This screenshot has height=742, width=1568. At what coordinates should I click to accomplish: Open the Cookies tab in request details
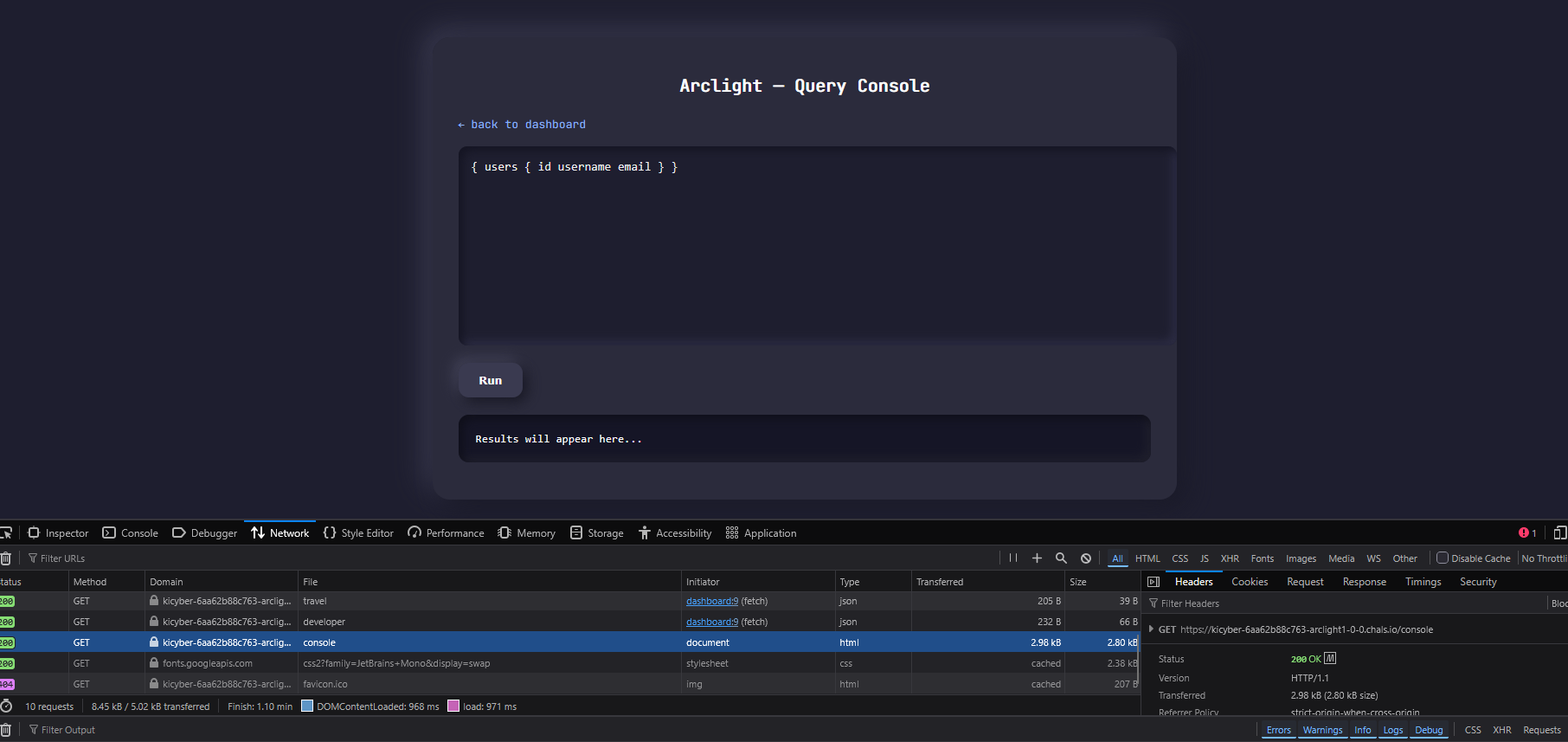point(1250,582)
